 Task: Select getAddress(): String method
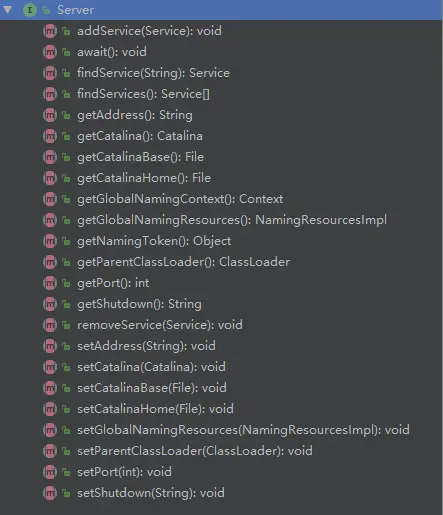(135, 115)
